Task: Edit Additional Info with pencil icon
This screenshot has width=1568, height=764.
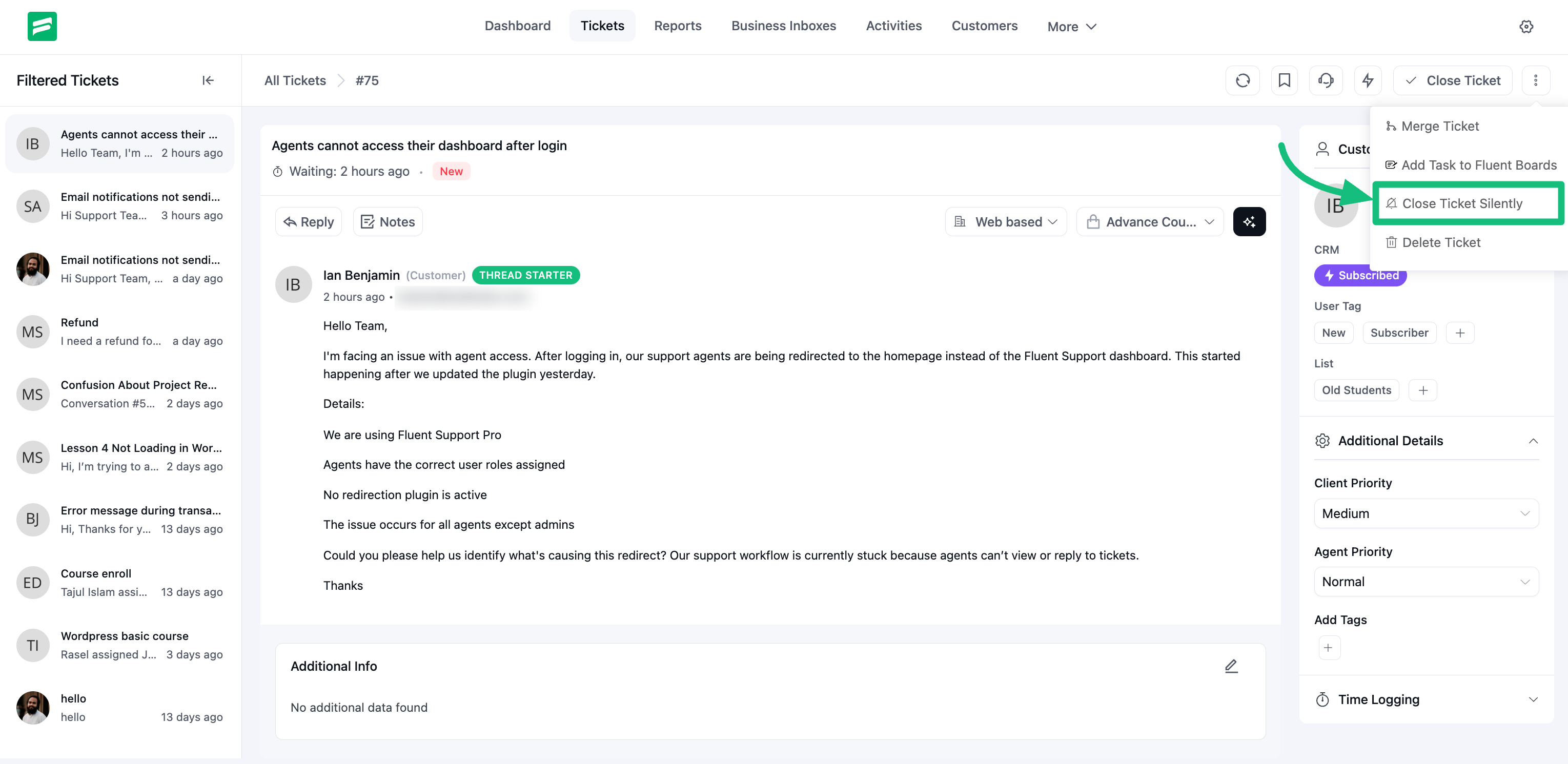Action: pyautogui.click(x=1231, y=666)
